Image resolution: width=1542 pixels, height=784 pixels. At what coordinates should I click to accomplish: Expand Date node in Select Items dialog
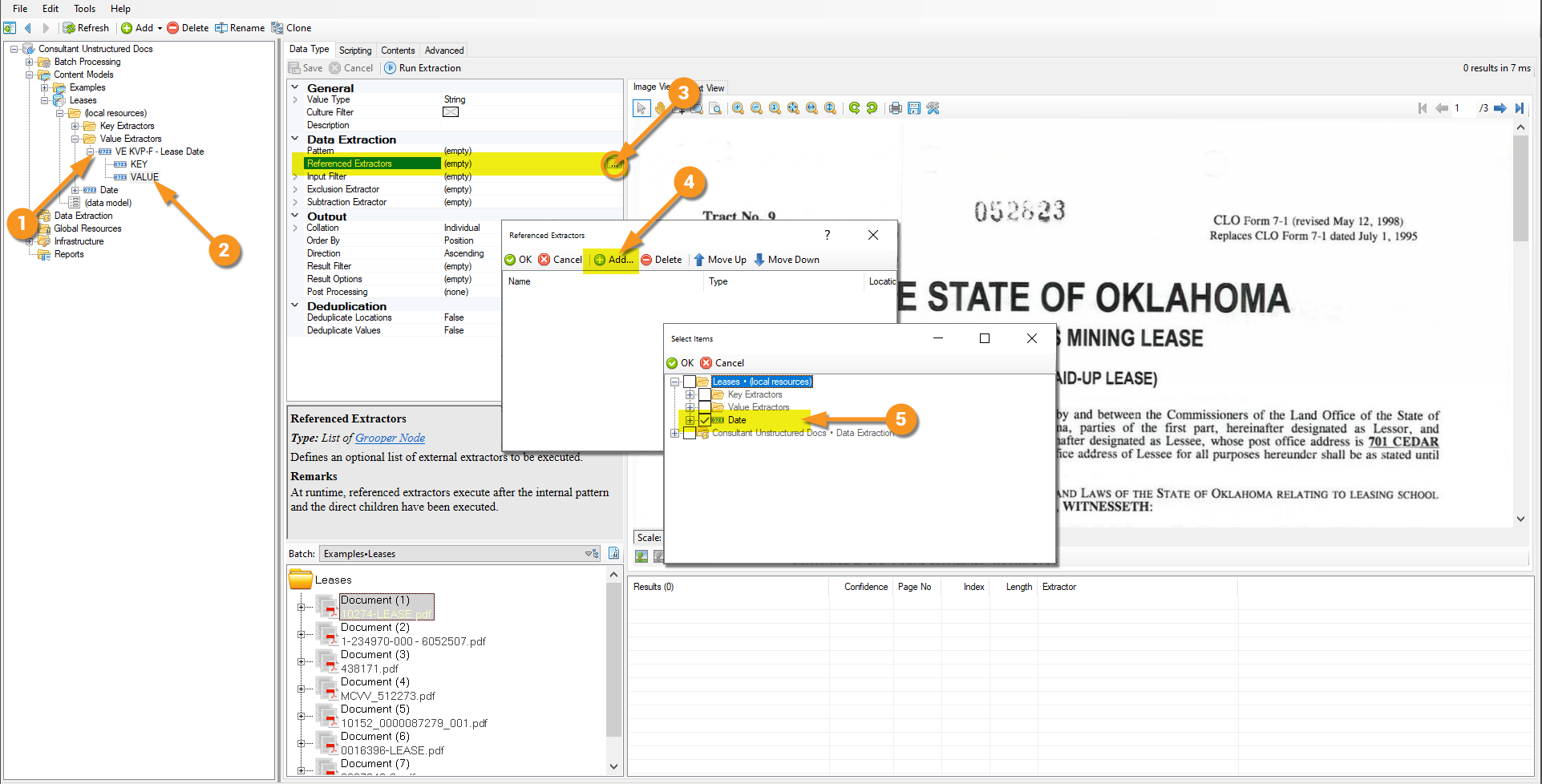(690, 420)
